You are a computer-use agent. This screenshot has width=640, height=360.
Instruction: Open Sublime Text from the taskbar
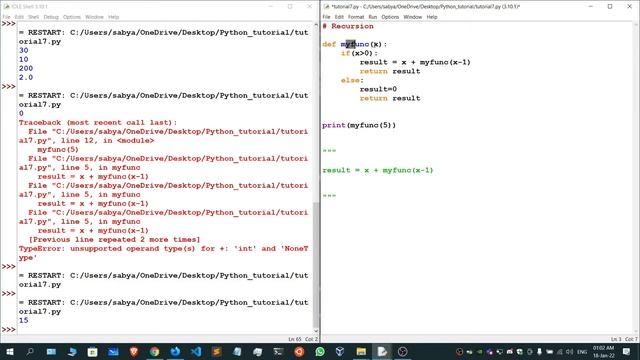216,351
